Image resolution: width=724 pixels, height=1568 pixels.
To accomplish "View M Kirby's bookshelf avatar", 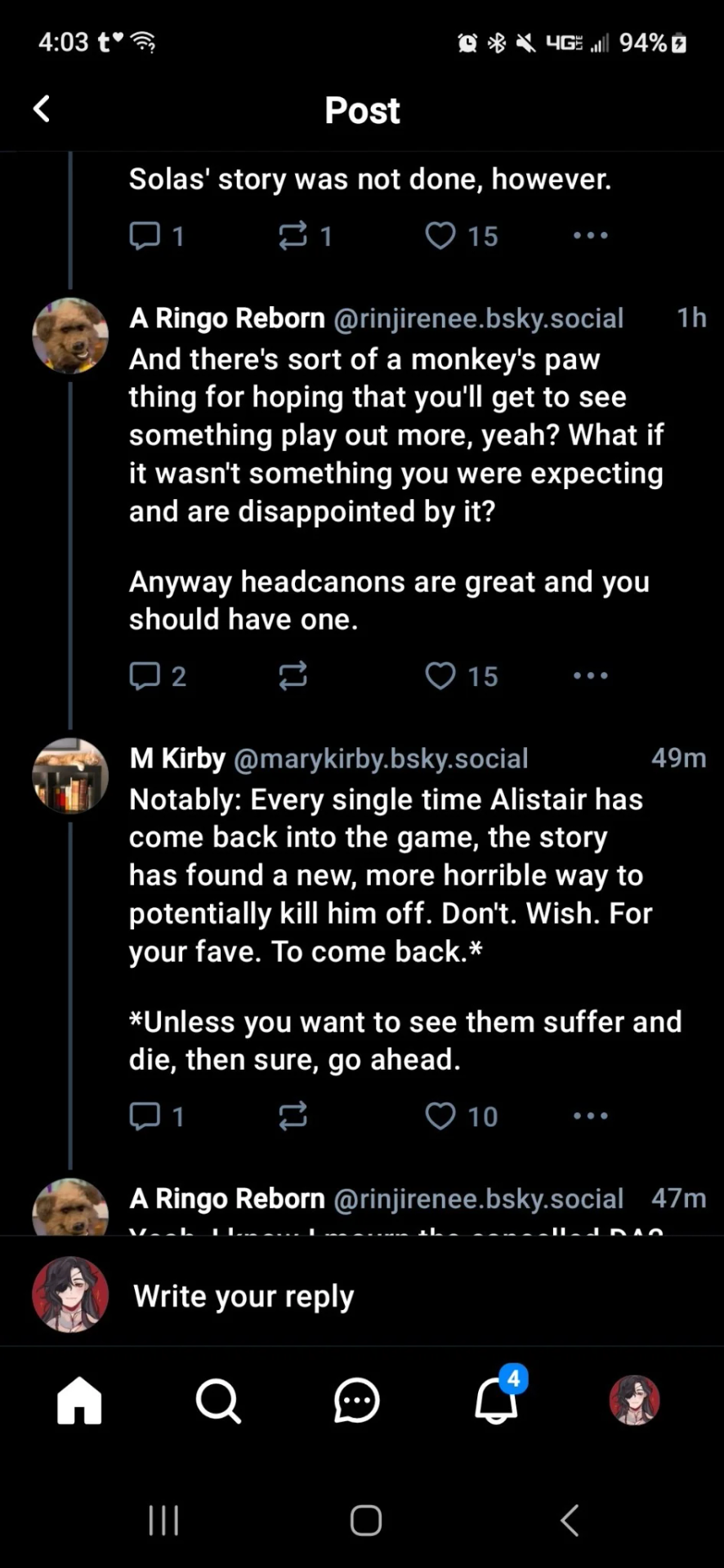I will click(70, 776).
